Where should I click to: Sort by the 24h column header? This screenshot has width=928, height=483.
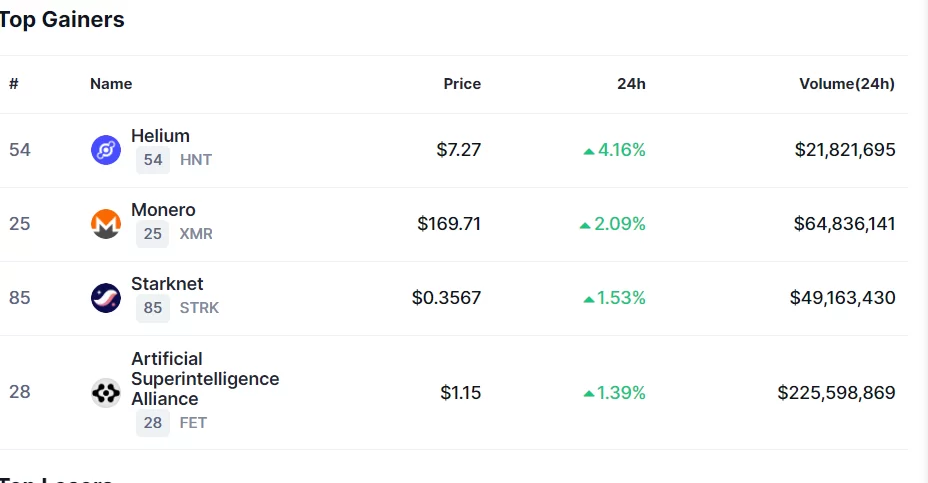point(631,84)
